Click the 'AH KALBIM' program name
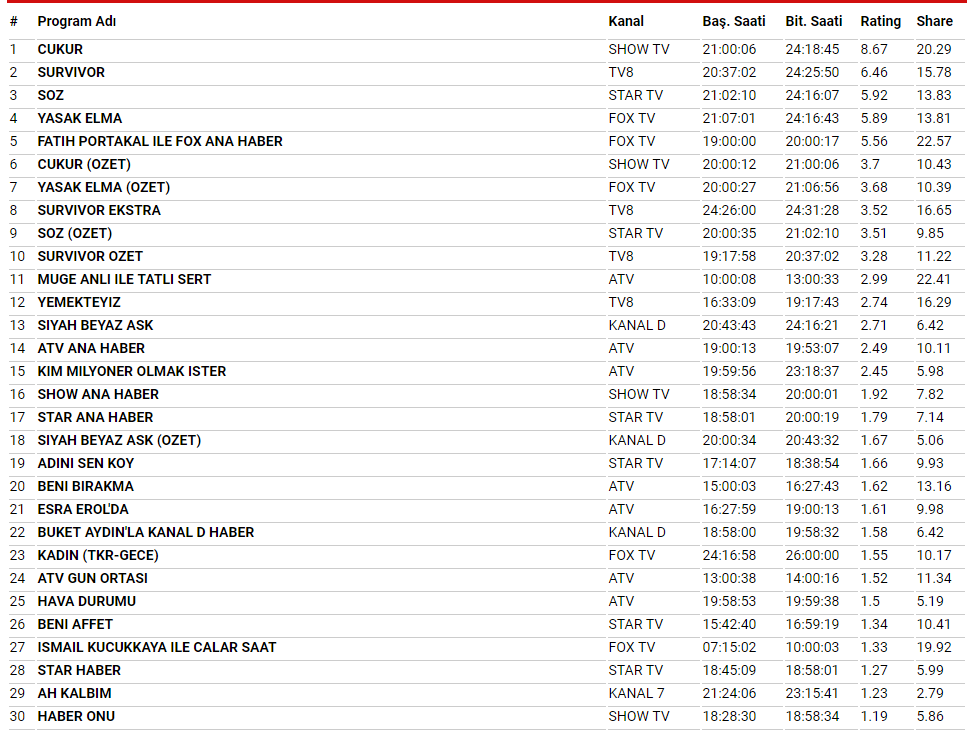Viewport: 967px width, 731px height. 75,693
